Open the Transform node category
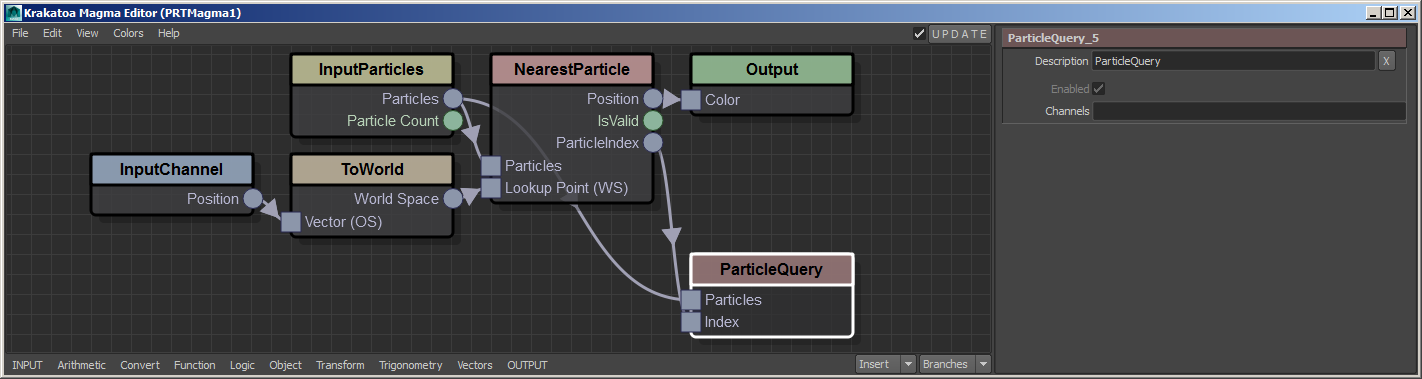This screenshot has width=1422, height=379. [x=340, y=365]
